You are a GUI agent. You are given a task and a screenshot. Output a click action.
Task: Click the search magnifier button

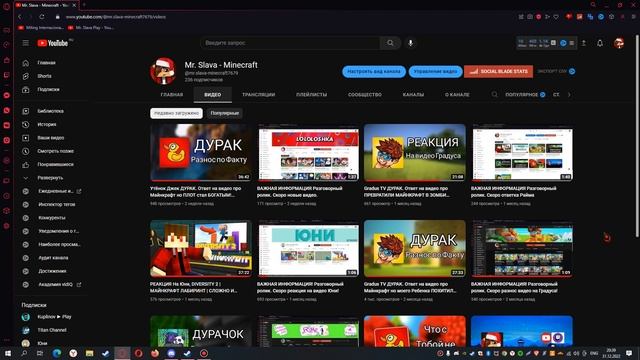click(x=390, y=43)
